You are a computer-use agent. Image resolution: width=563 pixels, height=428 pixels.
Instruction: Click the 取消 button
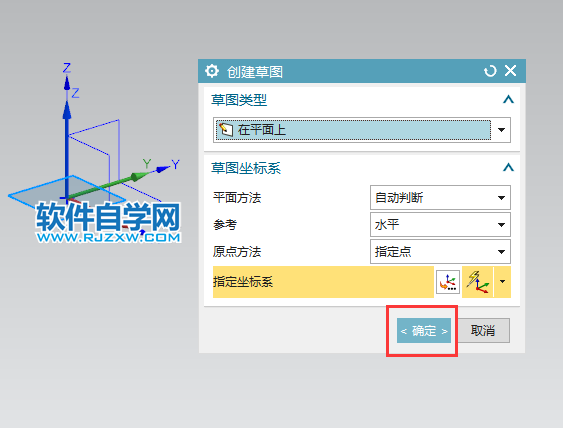click(x=483, y=331)
